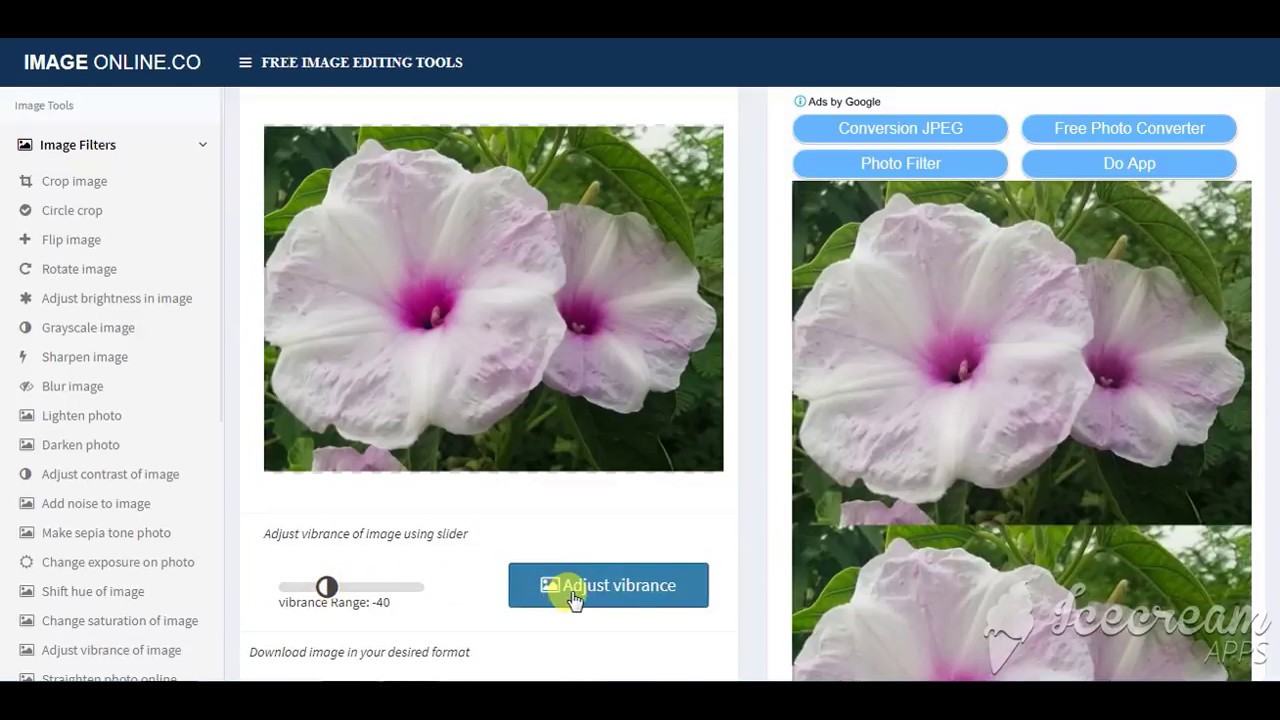
Task: Click the Conversion JPEG ad button
Action: point(900,128)
